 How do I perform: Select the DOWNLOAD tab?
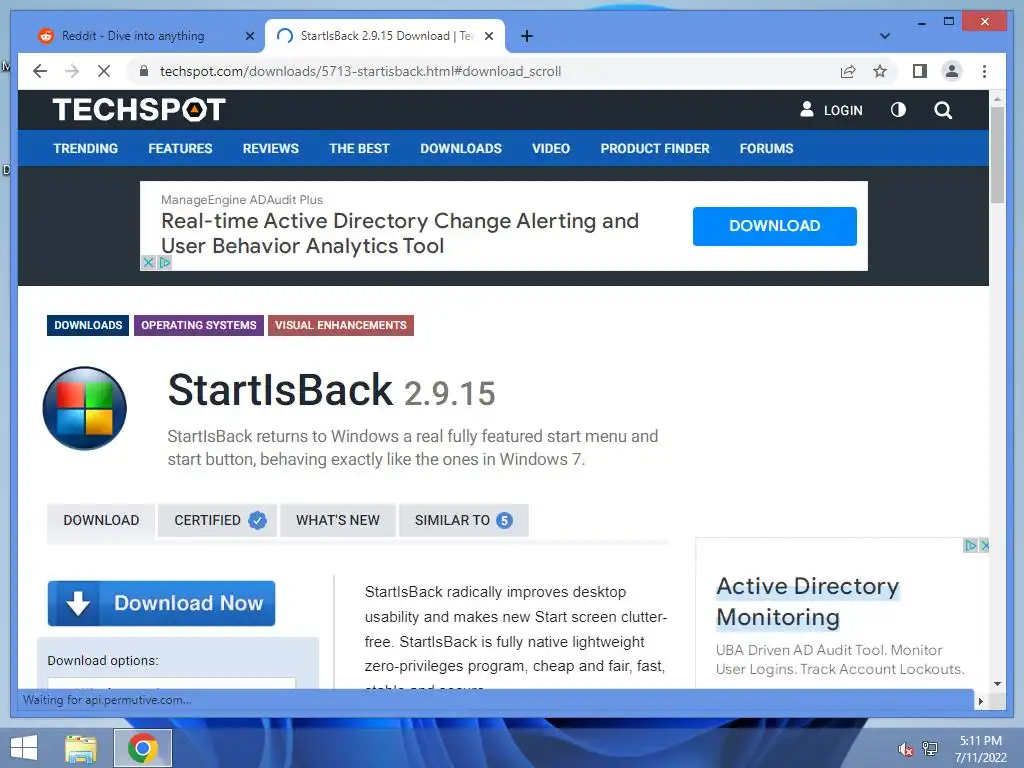coord(101,520)
